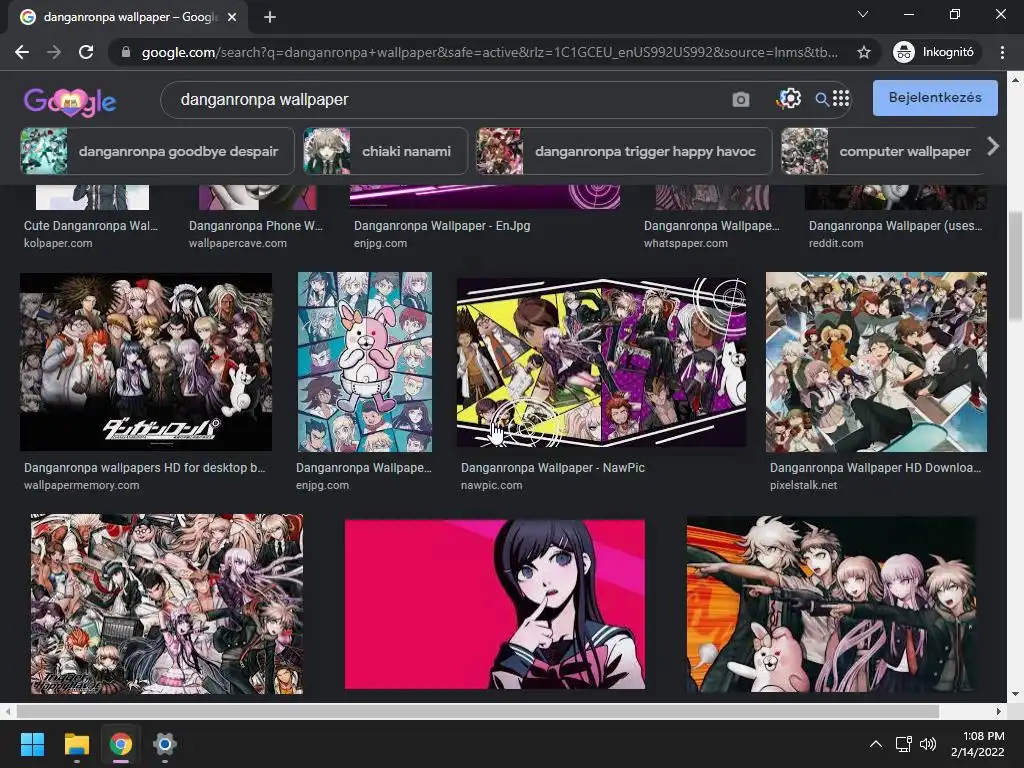Open Danganronpa Wallpaper HD Downloa... title
The height and width of the screenshot is (768, 1024).
tap(875, 468)
